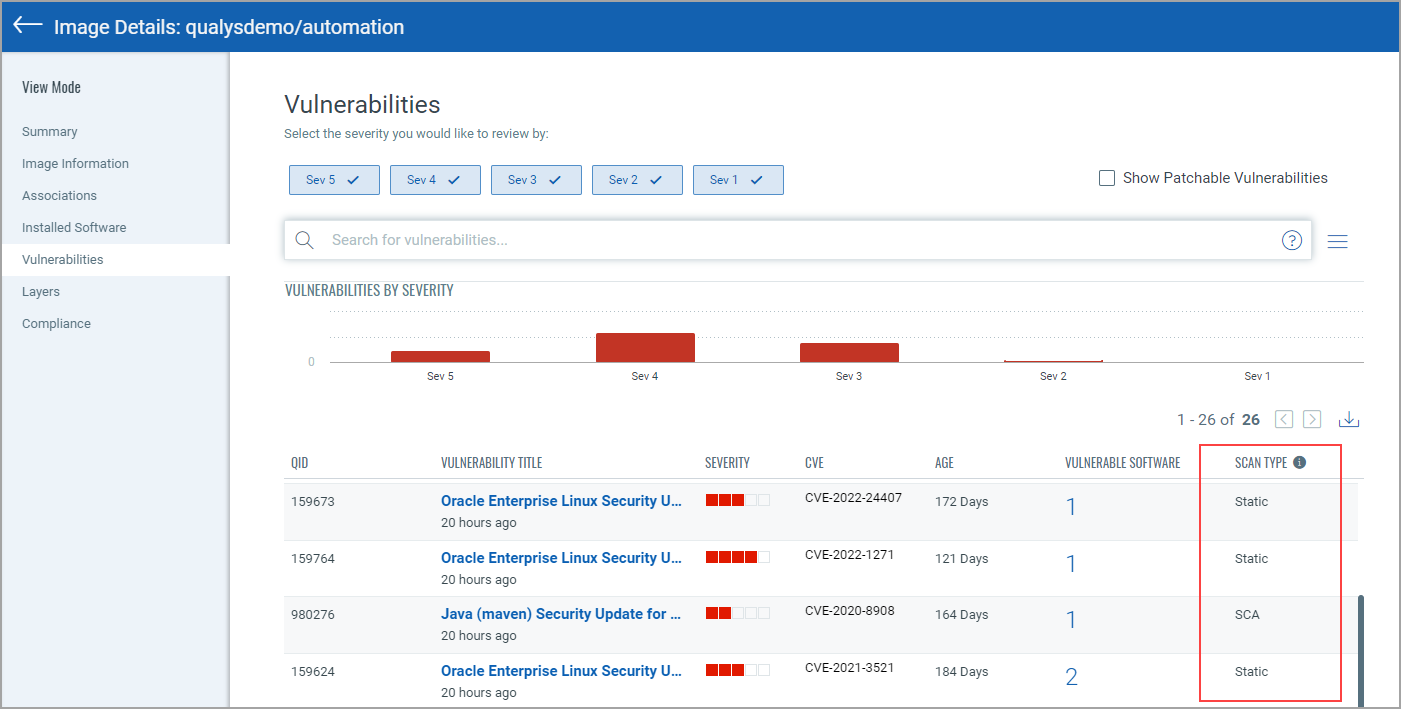Click the search magnifier icon
The height and width of the screenshot is (709, 1401).
[305, 240]
